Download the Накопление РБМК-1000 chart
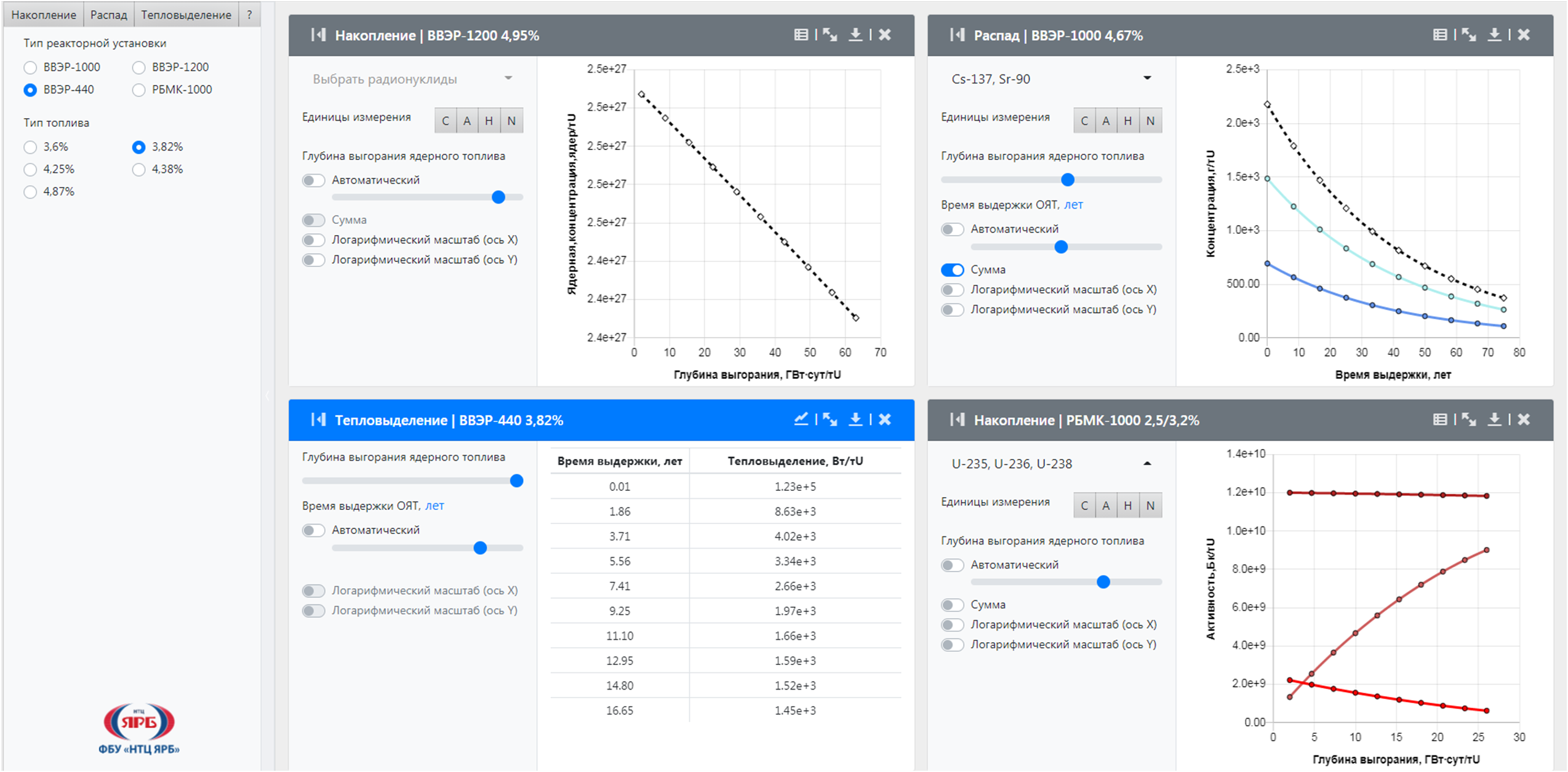 pyautogui.click(x=1494, y=420)
